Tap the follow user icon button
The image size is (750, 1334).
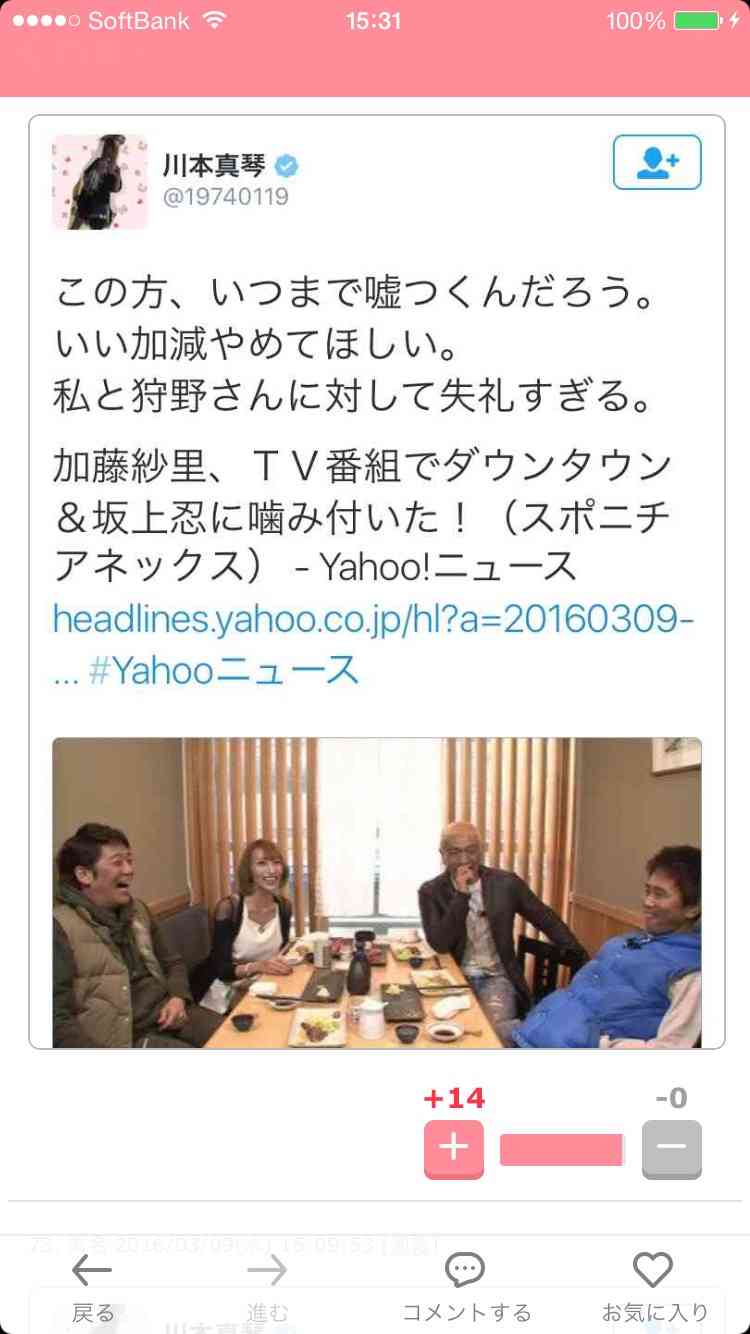click(656, 162)
